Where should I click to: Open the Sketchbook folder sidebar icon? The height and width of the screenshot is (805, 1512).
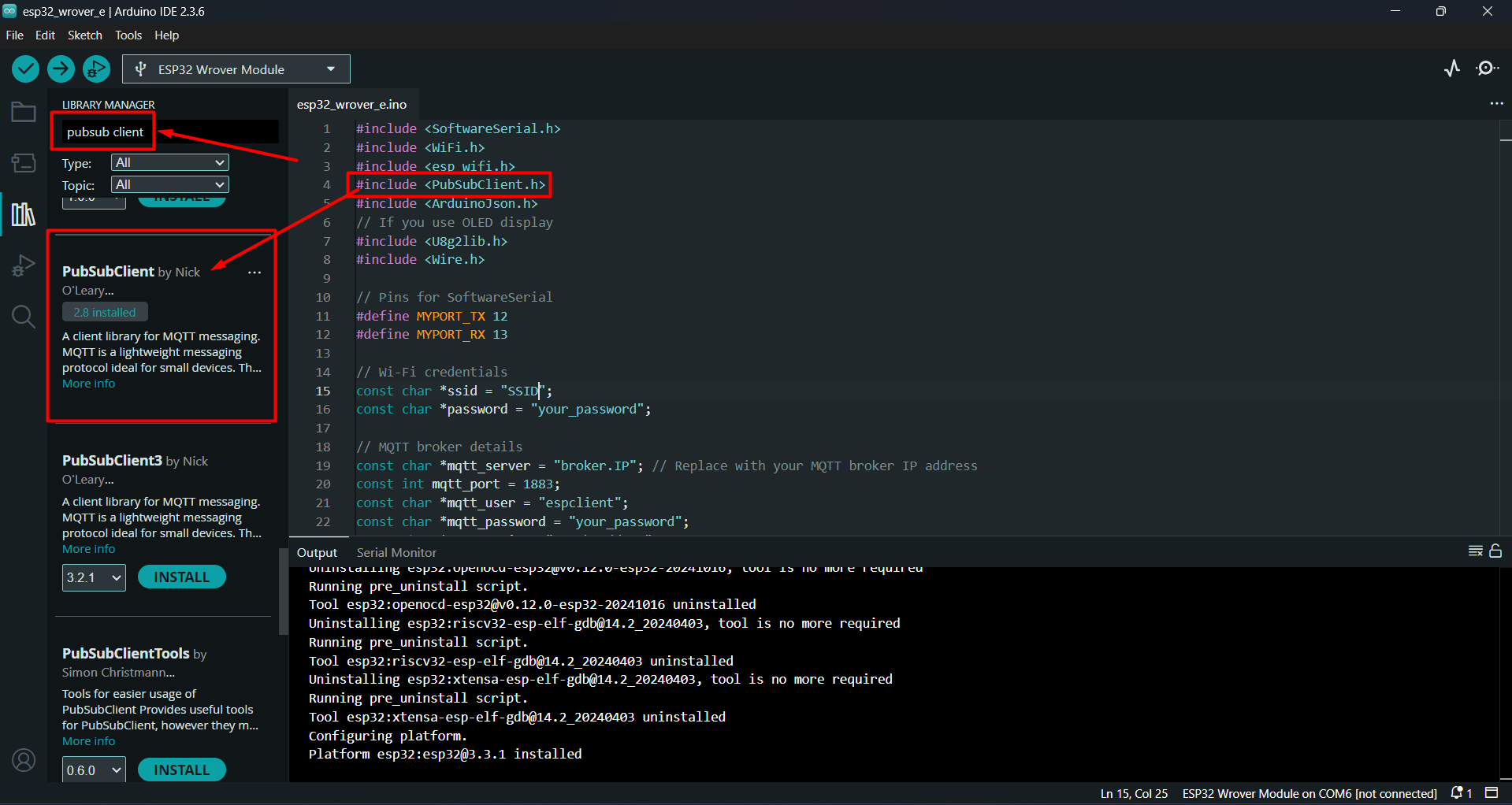[x=24, y=113]
